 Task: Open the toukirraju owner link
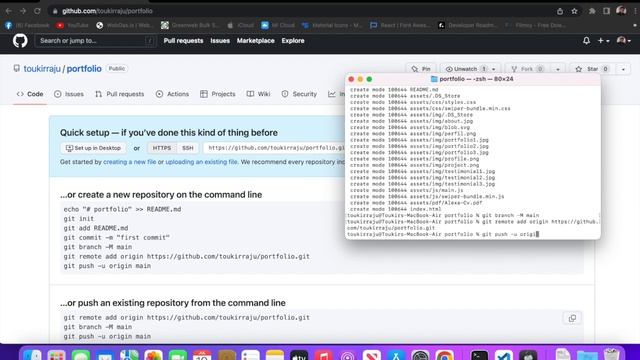(42, 69)
